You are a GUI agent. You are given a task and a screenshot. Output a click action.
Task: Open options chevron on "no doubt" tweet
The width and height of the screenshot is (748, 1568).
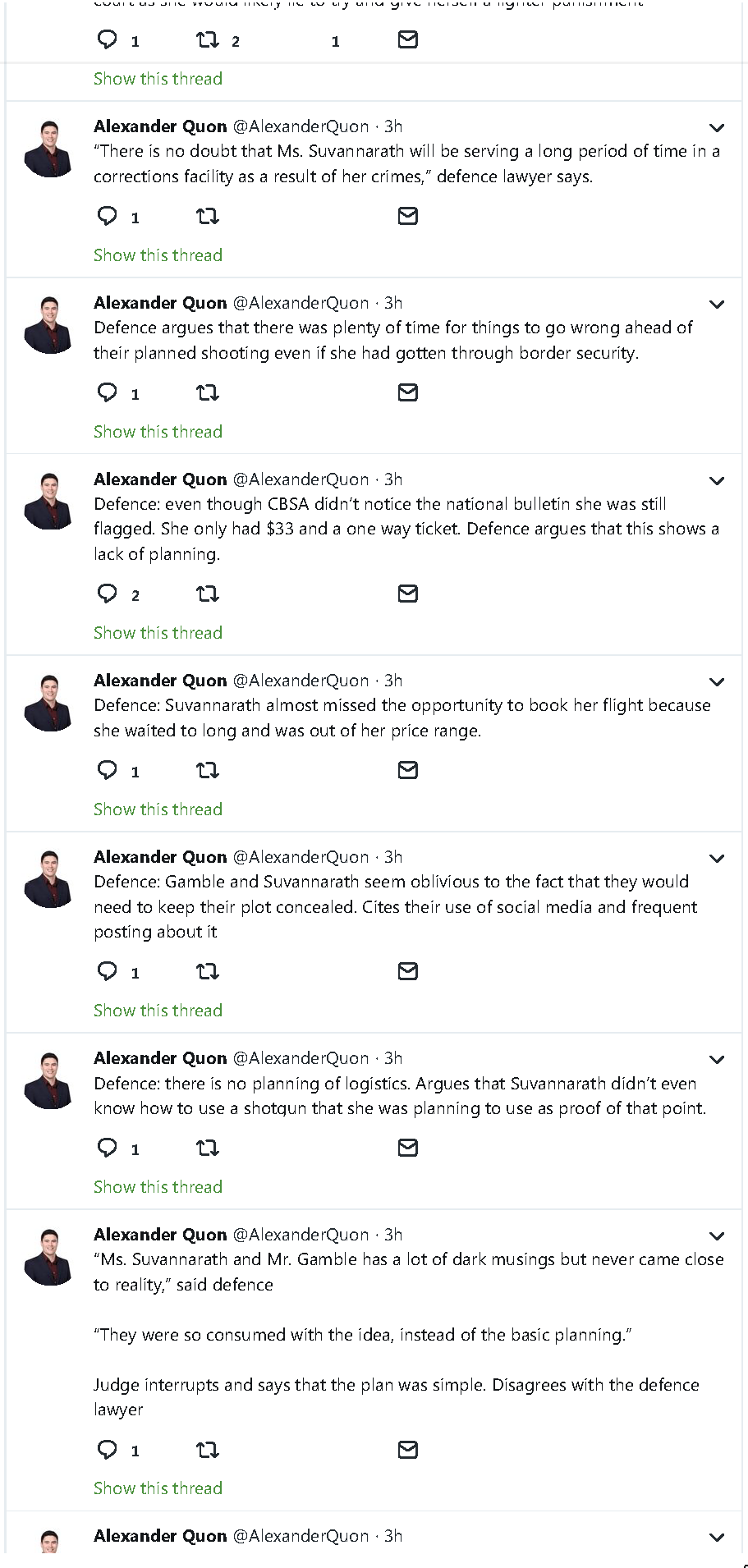click(x=717, y=128)
